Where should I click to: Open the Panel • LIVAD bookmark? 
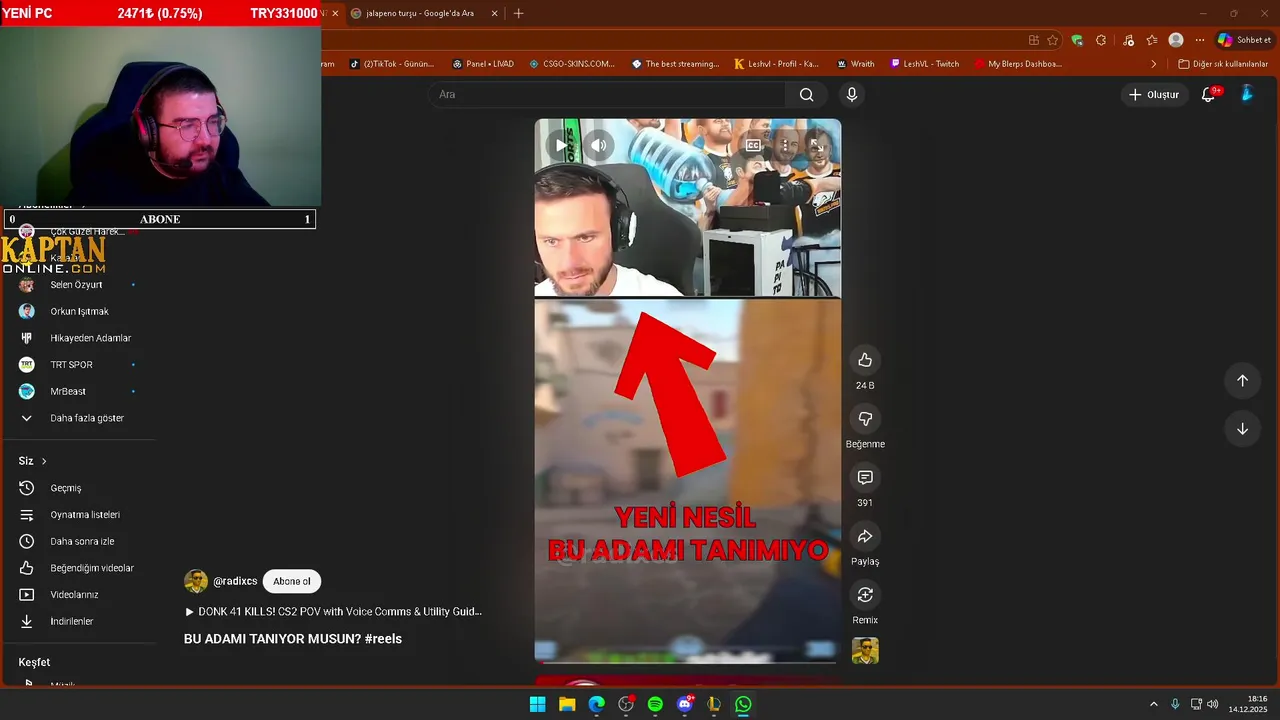pyautogui.click(x=483, y=64)
